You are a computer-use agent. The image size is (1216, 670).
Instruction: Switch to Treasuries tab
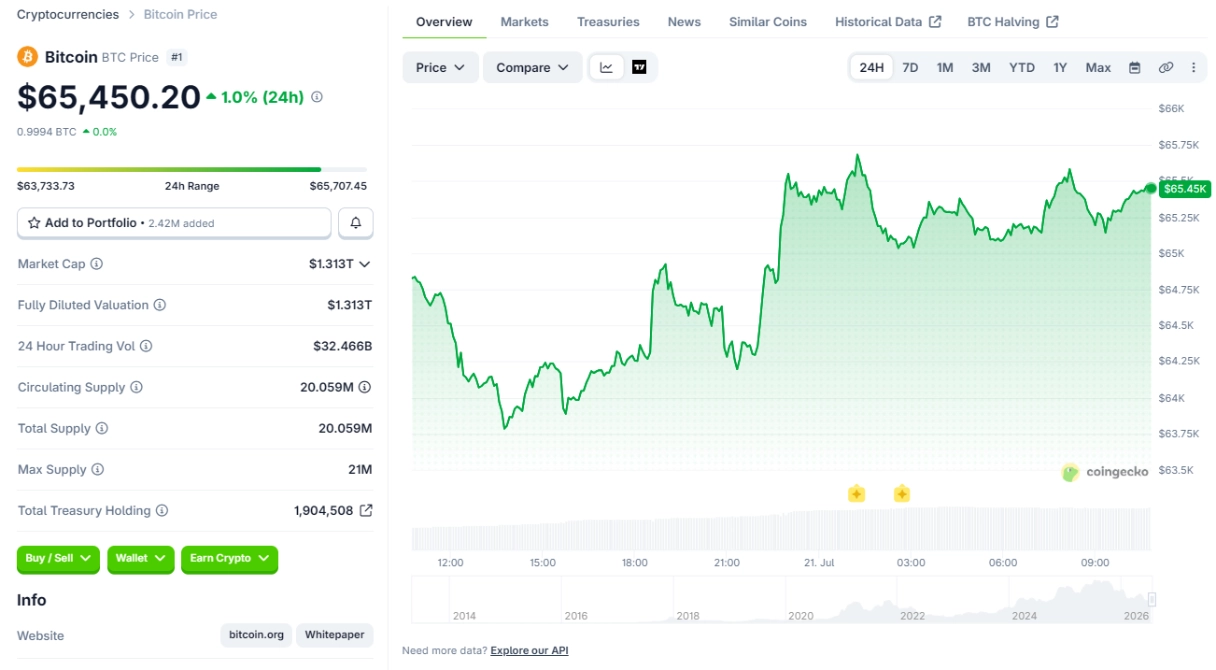coord(608,22)
